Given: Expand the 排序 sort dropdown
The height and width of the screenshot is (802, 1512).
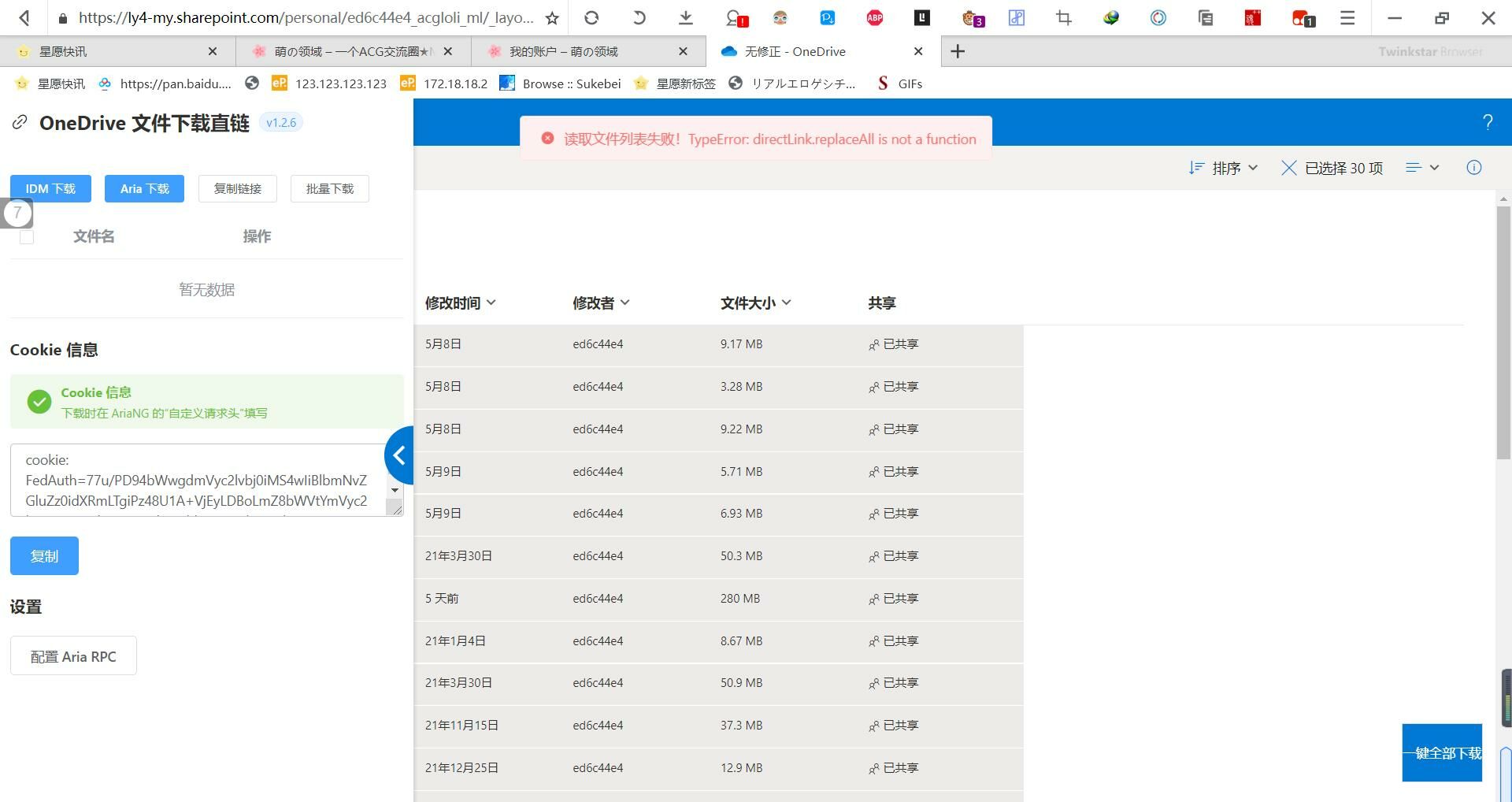Looking at the screenshot, I should pyautogui.click(x=1224, y=168).
